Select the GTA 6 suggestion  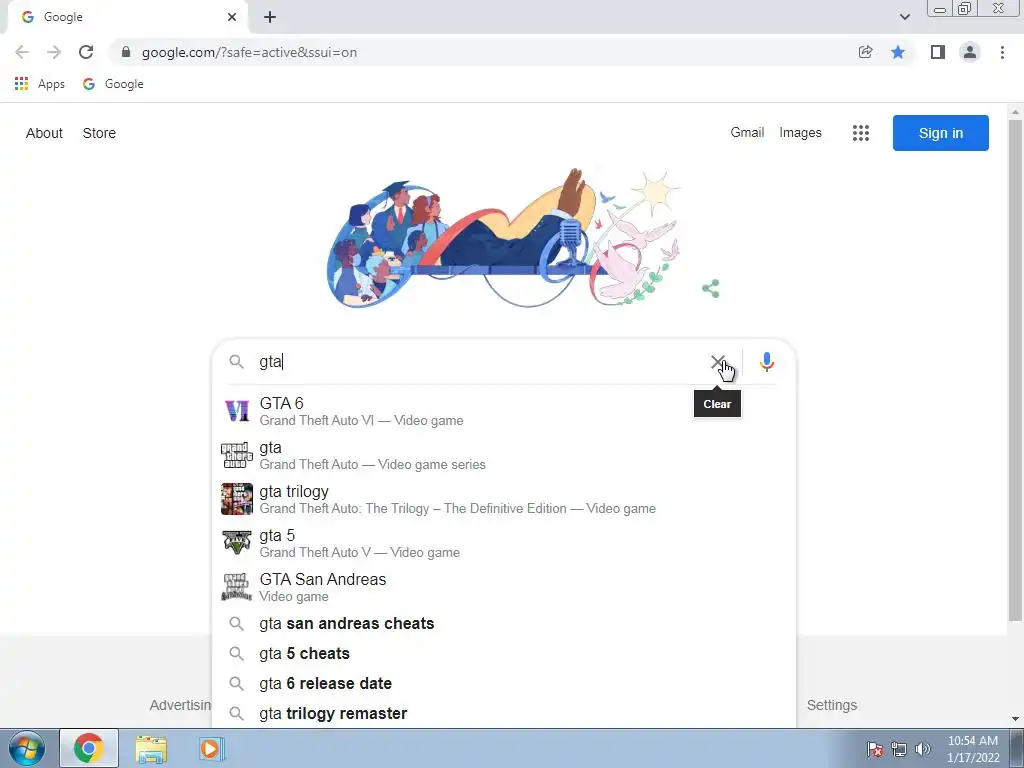click(504, 411)
